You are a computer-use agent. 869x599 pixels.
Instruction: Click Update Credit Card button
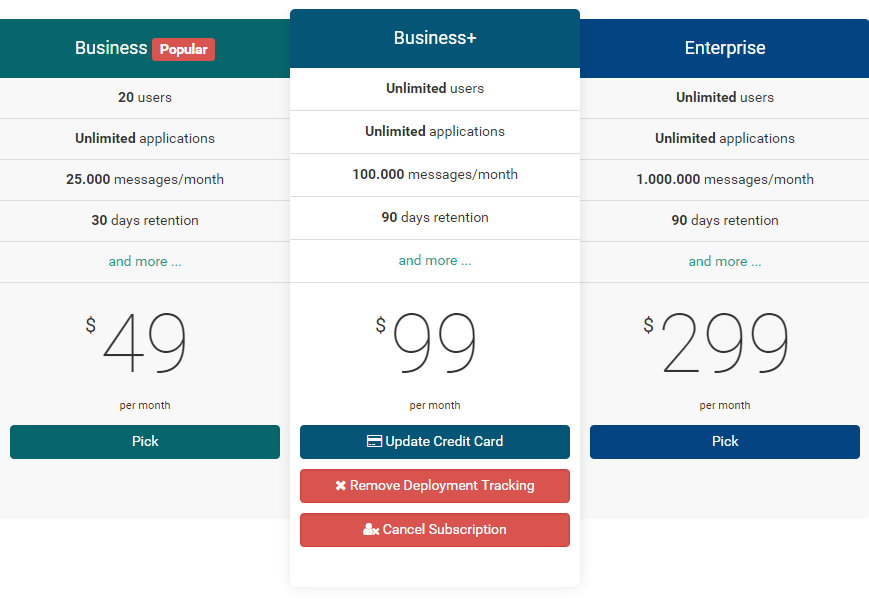(x=434, y=441)
